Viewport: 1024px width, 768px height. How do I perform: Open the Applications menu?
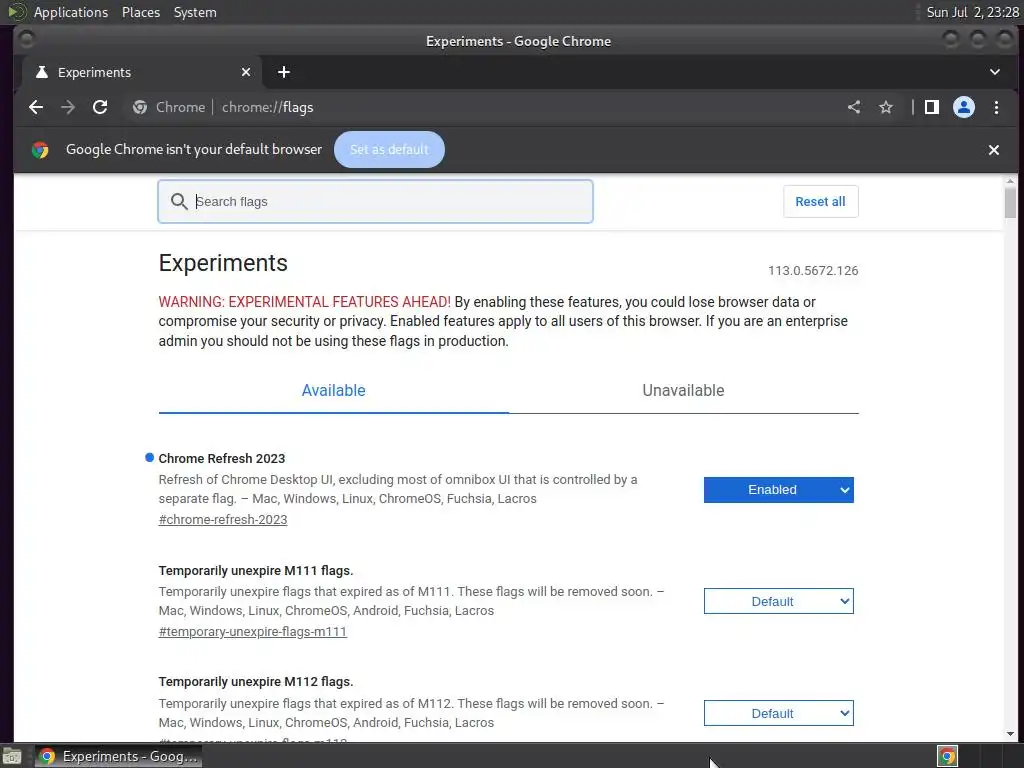click(x=71, y=12)
